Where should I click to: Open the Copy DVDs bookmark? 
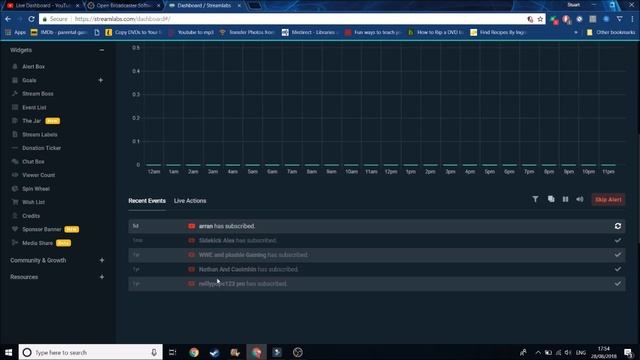[133, 32]
